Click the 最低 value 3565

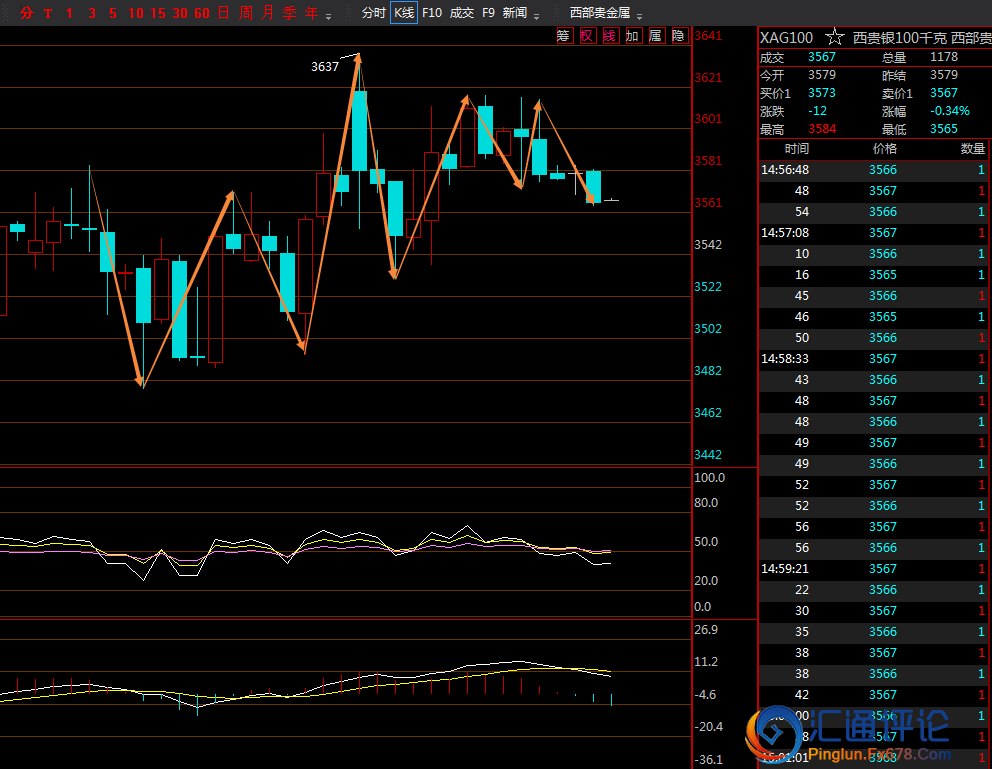coord(944,129)
